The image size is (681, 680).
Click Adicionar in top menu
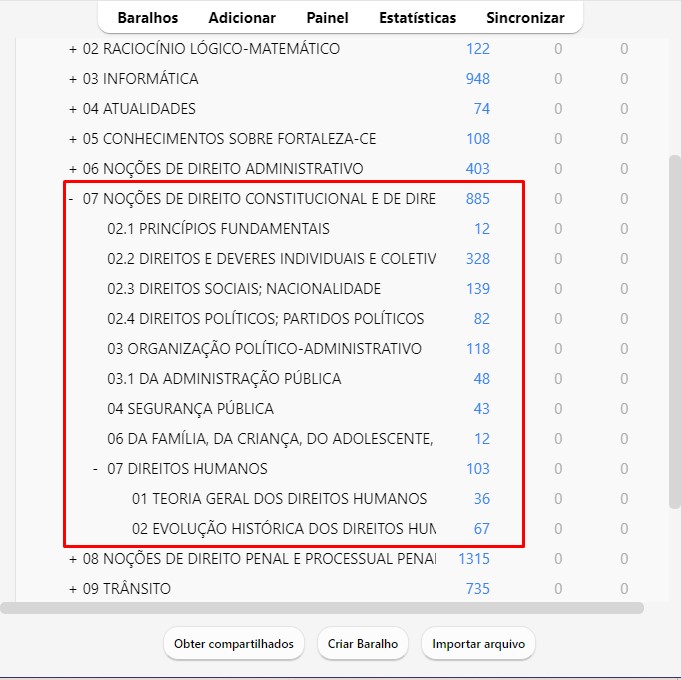pos(242,18)
